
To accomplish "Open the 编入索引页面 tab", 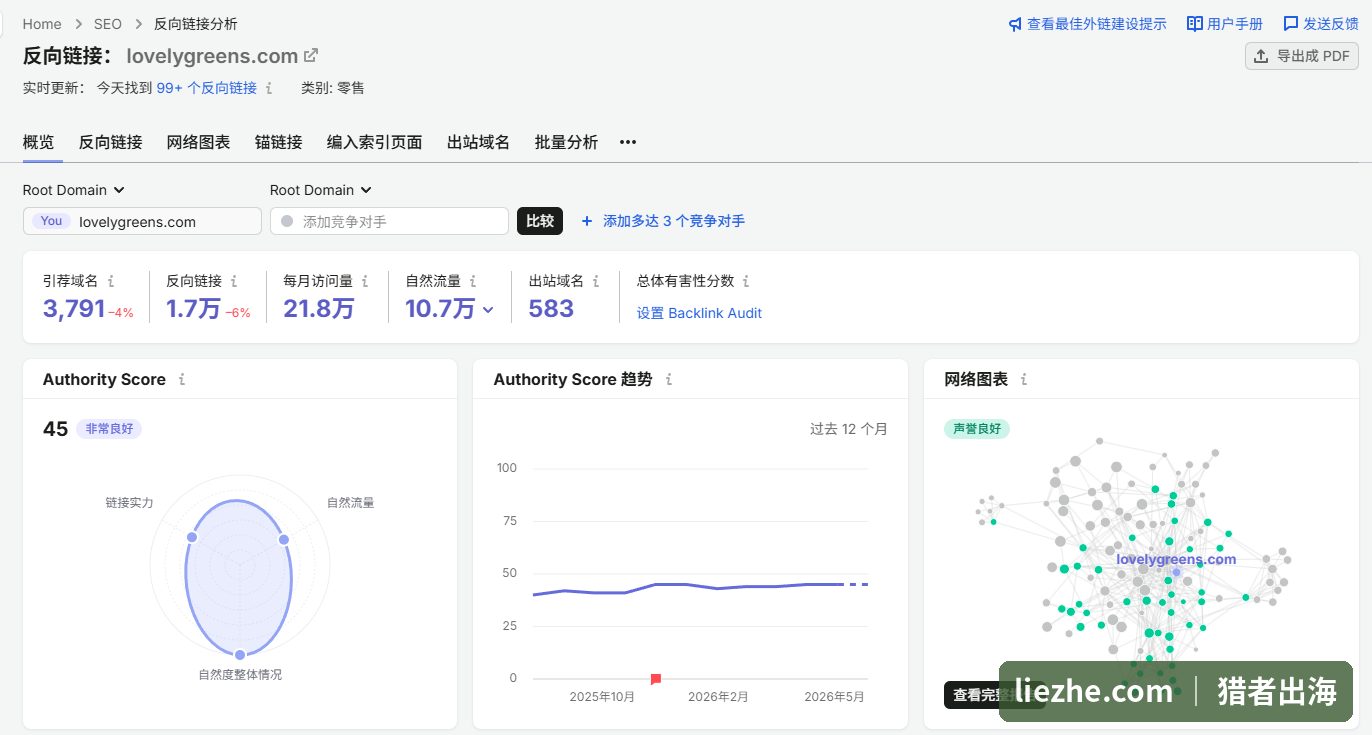I will tap(375, 142).
